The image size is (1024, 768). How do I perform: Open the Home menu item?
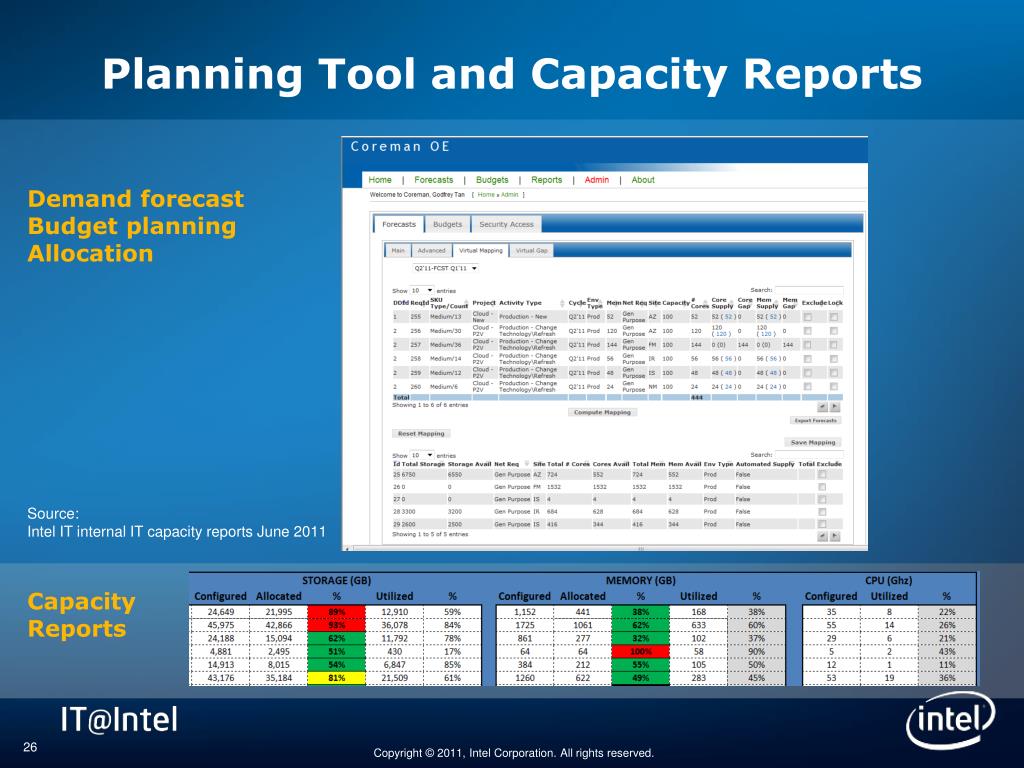(x=380, y=180)
